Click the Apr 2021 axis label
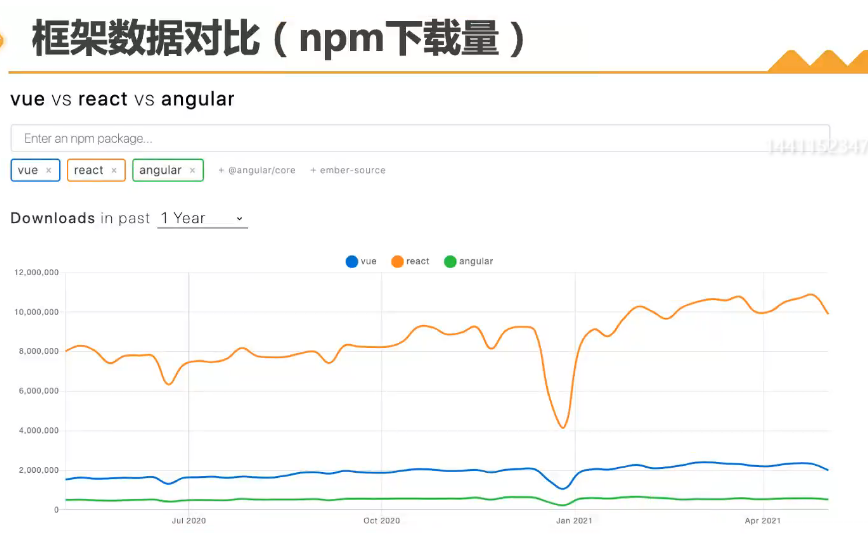Screen dimensions: 868x534 [763, 521]
